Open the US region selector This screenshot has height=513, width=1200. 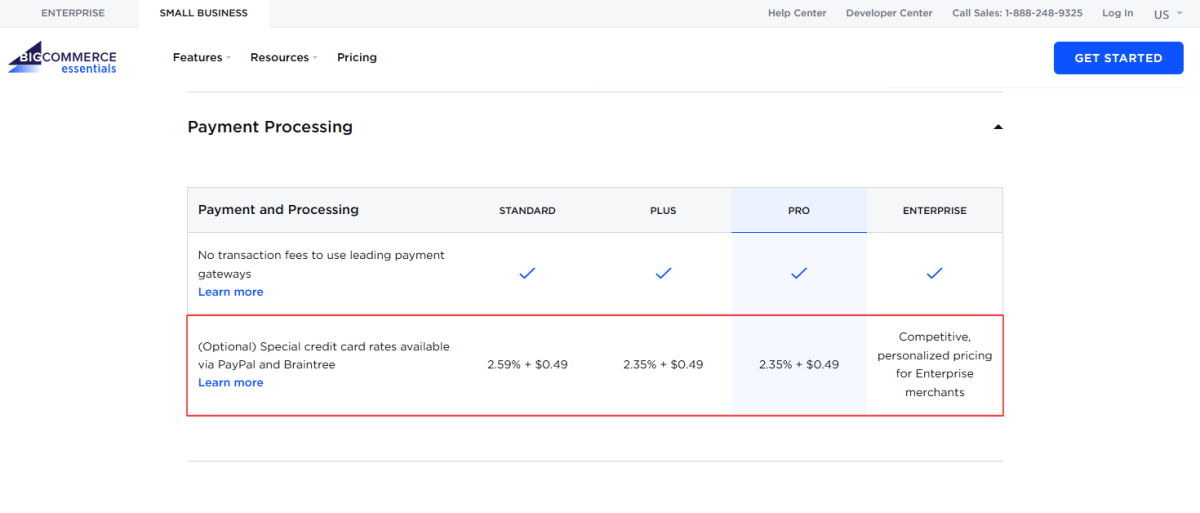1166,14
